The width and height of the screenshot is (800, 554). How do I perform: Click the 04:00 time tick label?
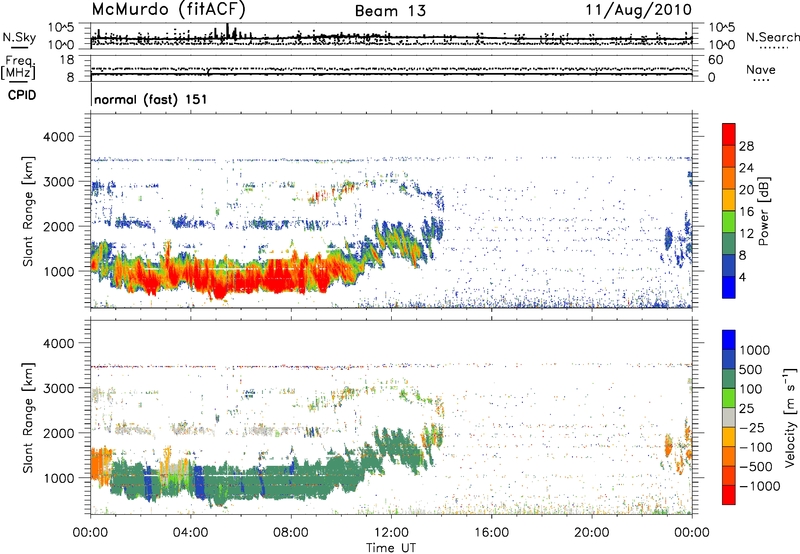click(x=190, y=533)
